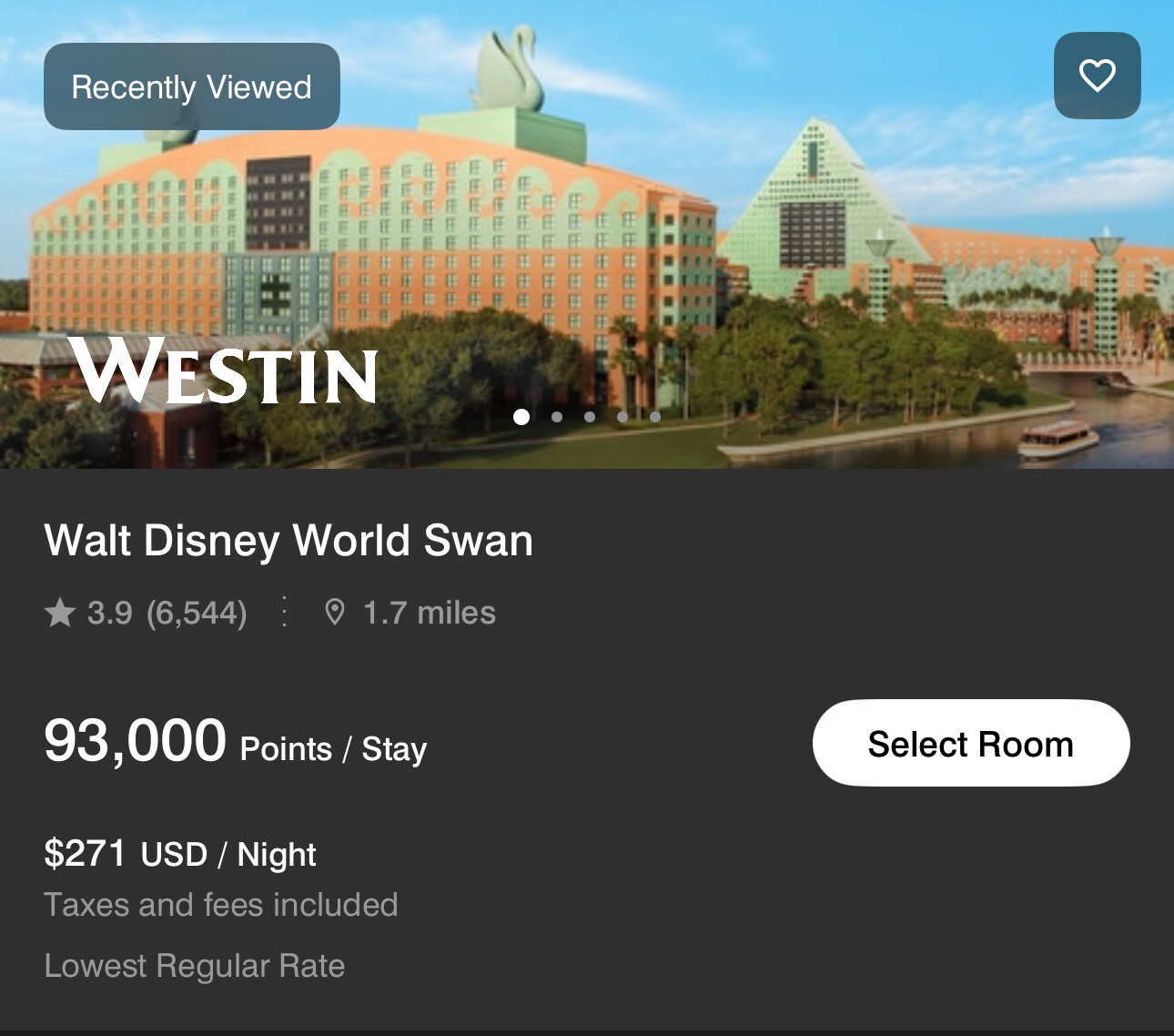This screenshot has width=1174, height=1036.
Task: Open the Walt Disney World Swan title
Action: [x=288, y=540]
